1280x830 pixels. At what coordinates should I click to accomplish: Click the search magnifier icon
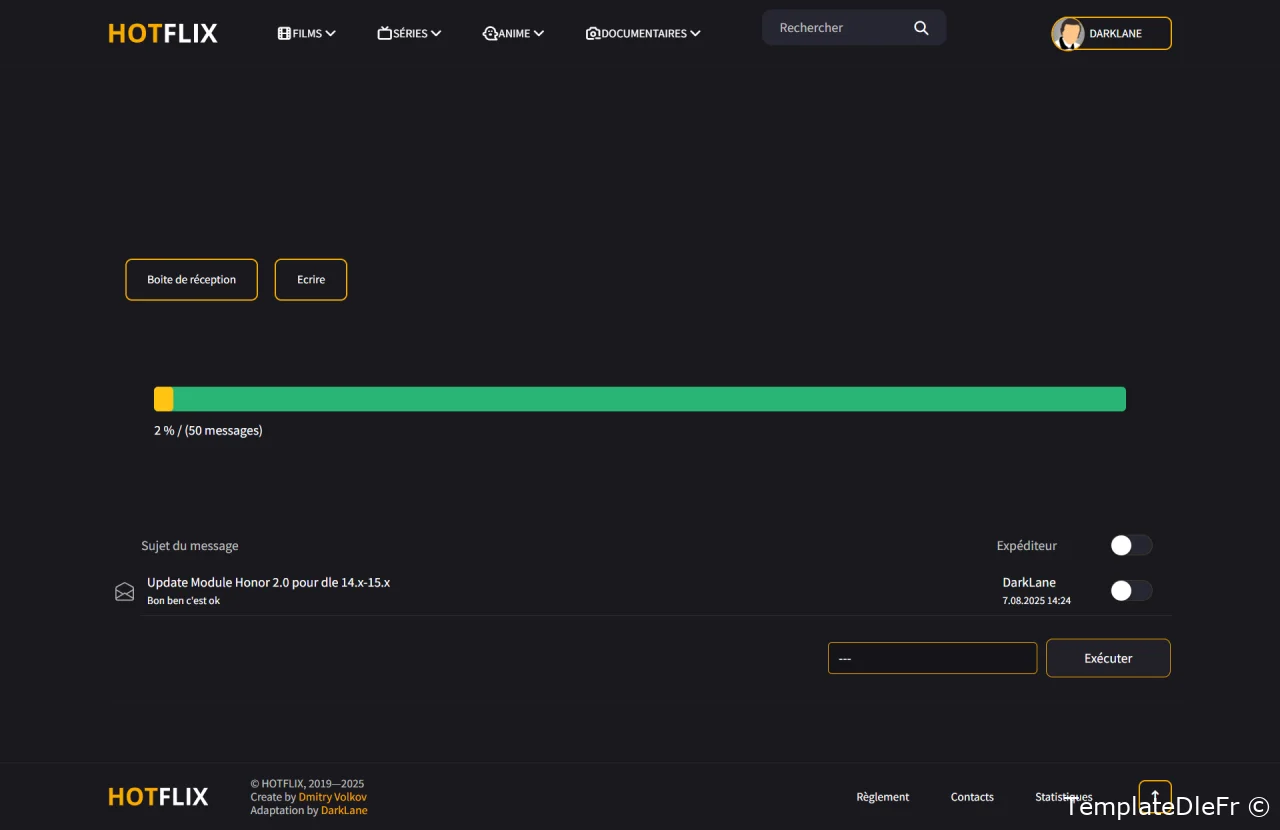point(921,28)
